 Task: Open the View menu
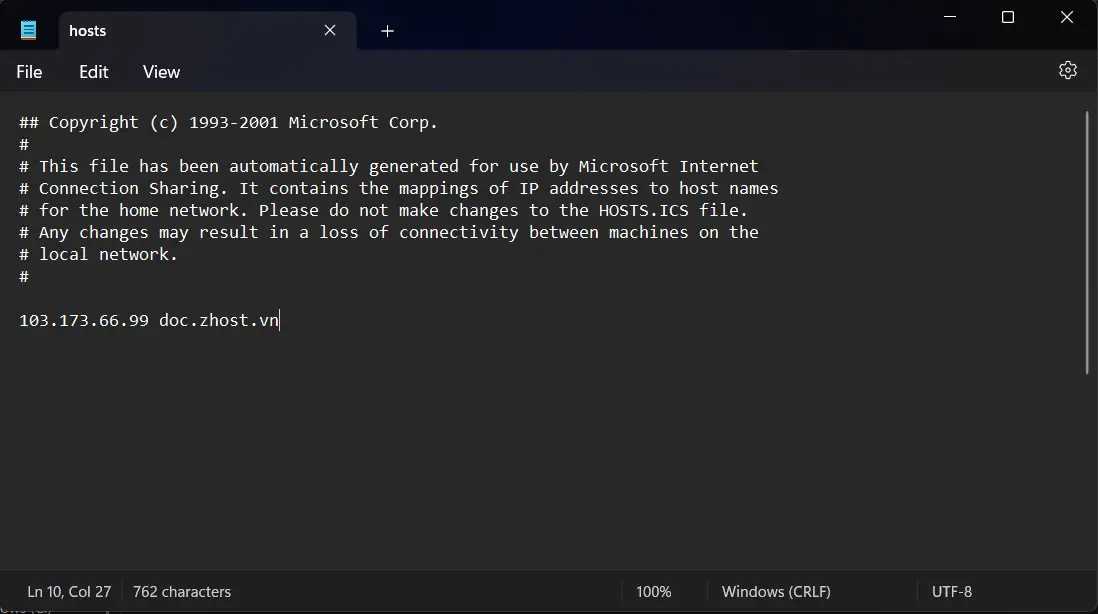161,72
